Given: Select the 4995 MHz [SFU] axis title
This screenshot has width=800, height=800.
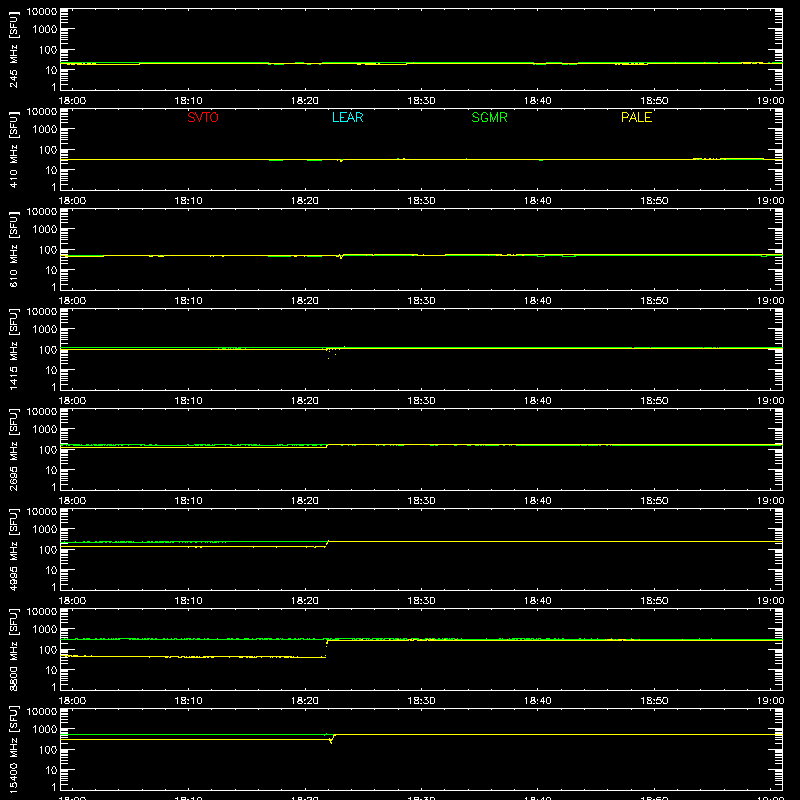Looking at the screenshot, I should tap(14, 549).
